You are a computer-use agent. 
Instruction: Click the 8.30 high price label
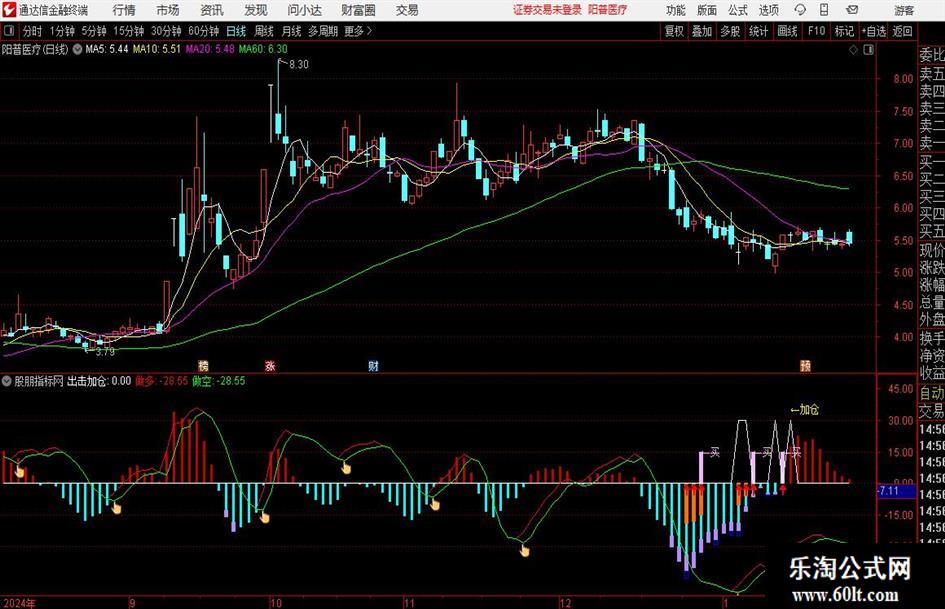tap(298, 65)
